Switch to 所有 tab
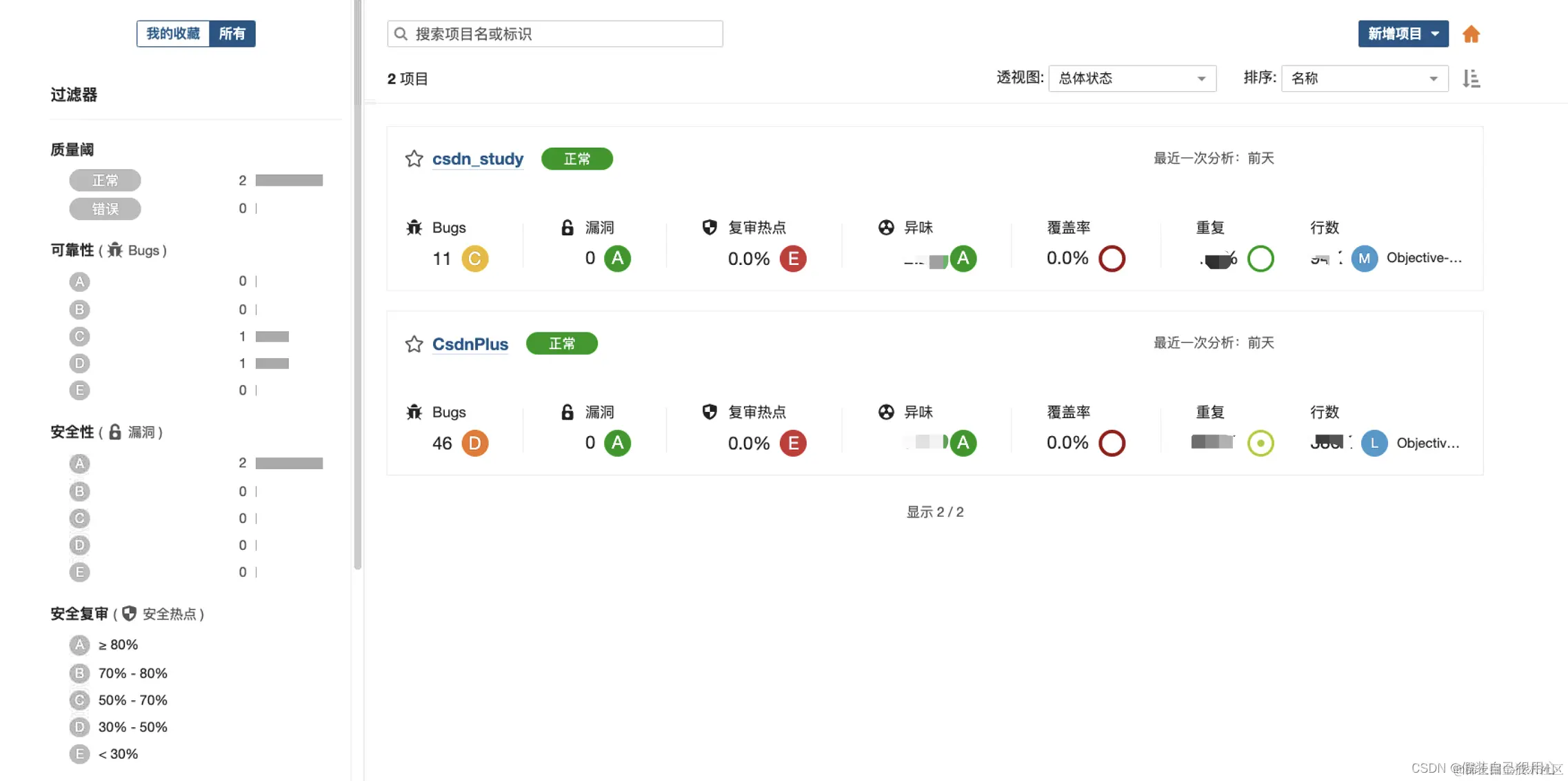 click(x=232, y=34)
